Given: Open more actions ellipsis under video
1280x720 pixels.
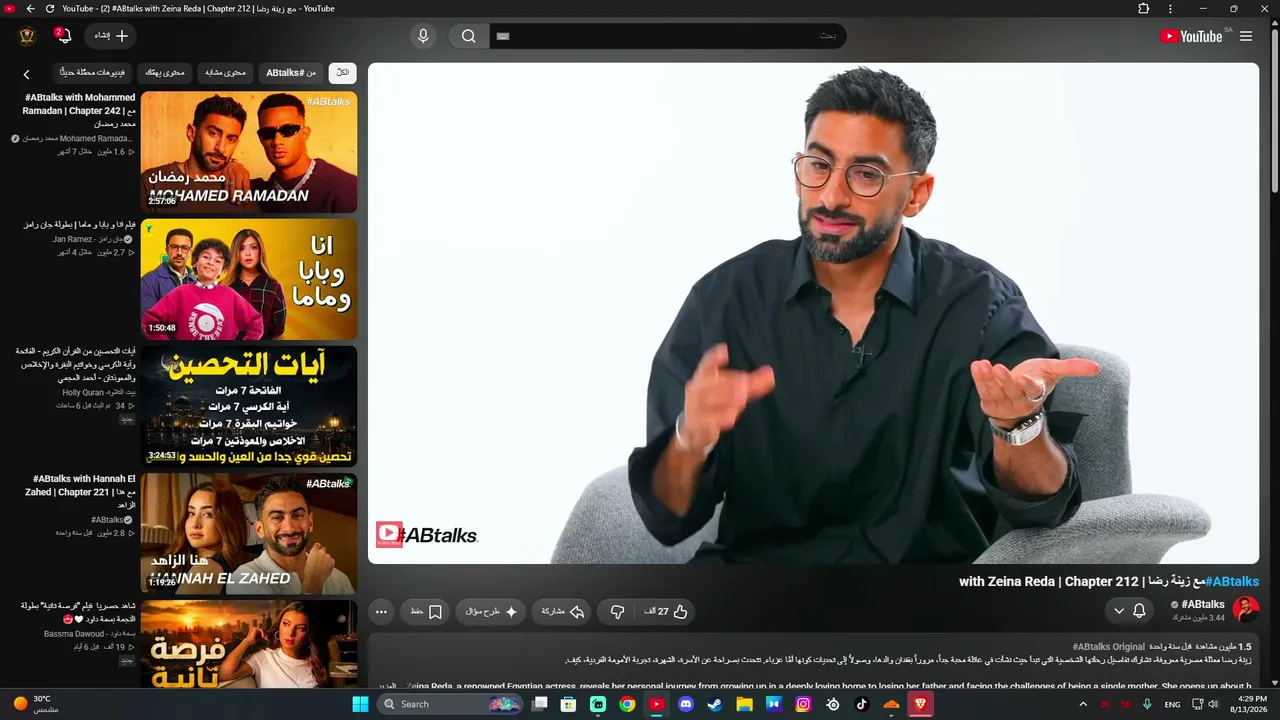Looking at the screenshot, I should pos(381,611).
